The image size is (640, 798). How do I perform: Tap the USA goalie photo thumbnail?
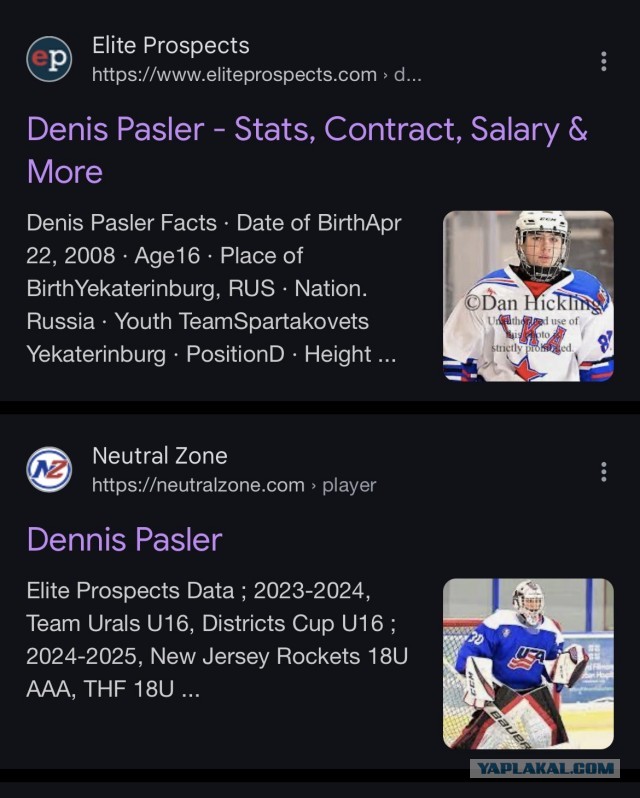point(528,664)
